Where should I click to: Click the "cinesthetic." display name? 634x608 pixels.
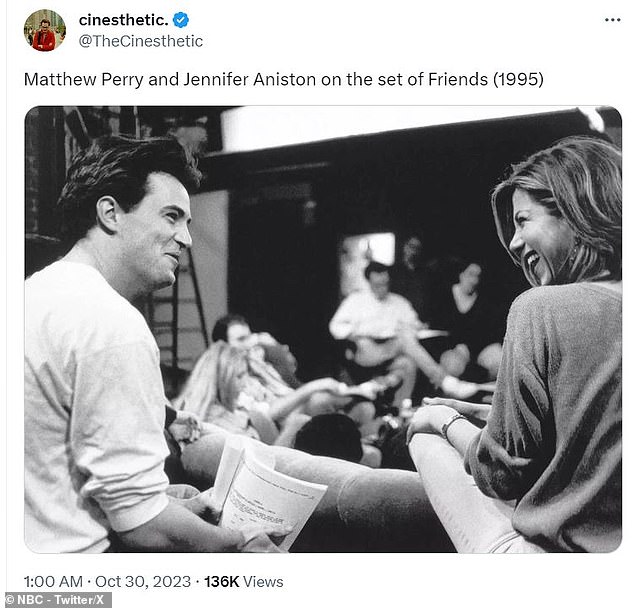point(123,20)
